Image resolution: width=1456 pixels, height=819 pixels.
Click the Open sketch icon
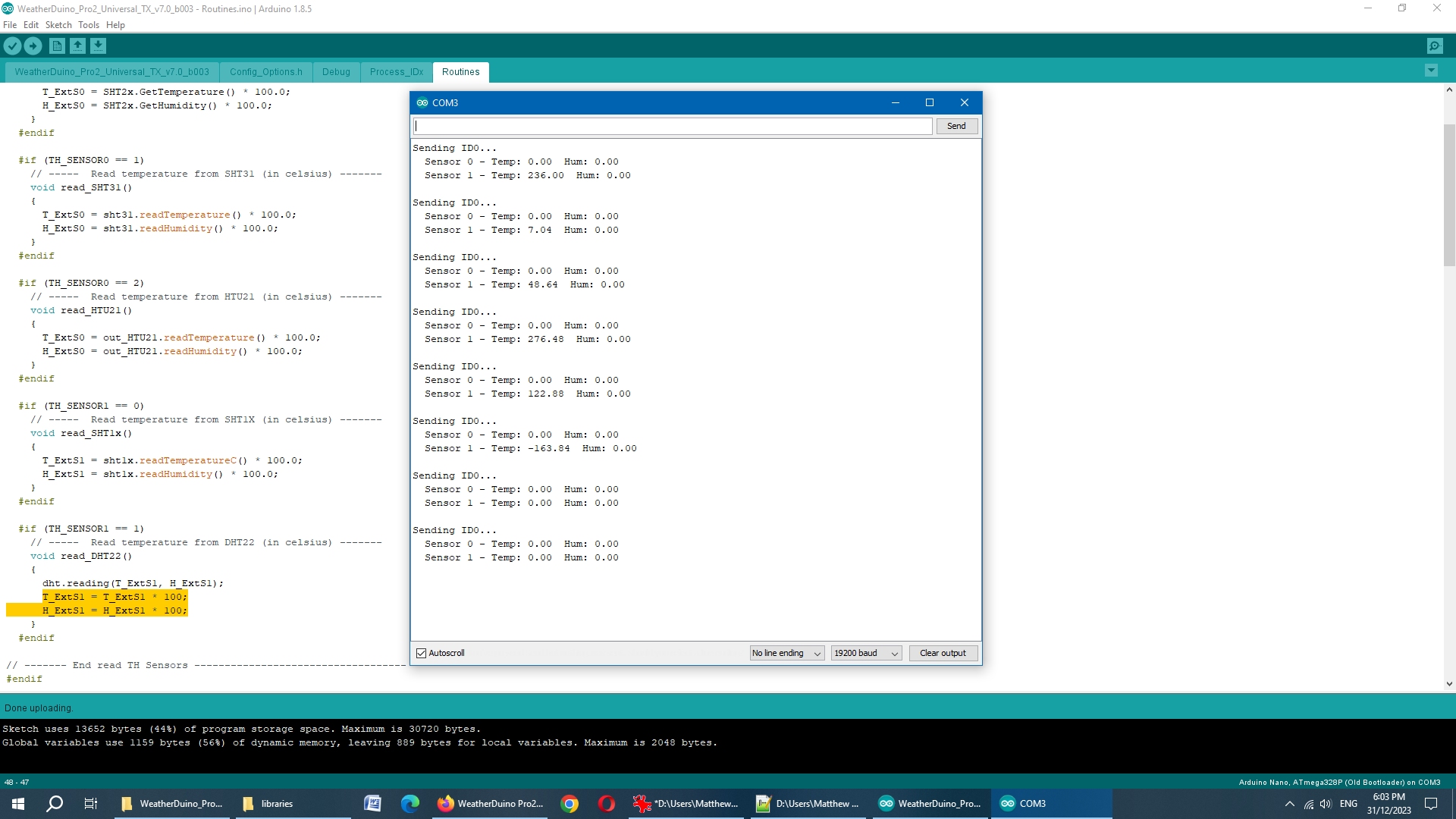77,46
